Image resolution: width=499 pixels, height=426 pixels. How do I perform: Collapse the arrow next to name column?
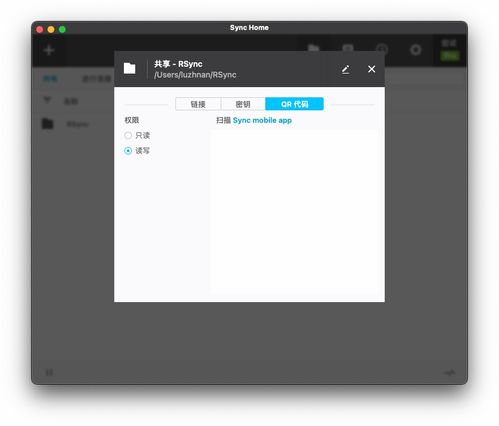[47, 100]
